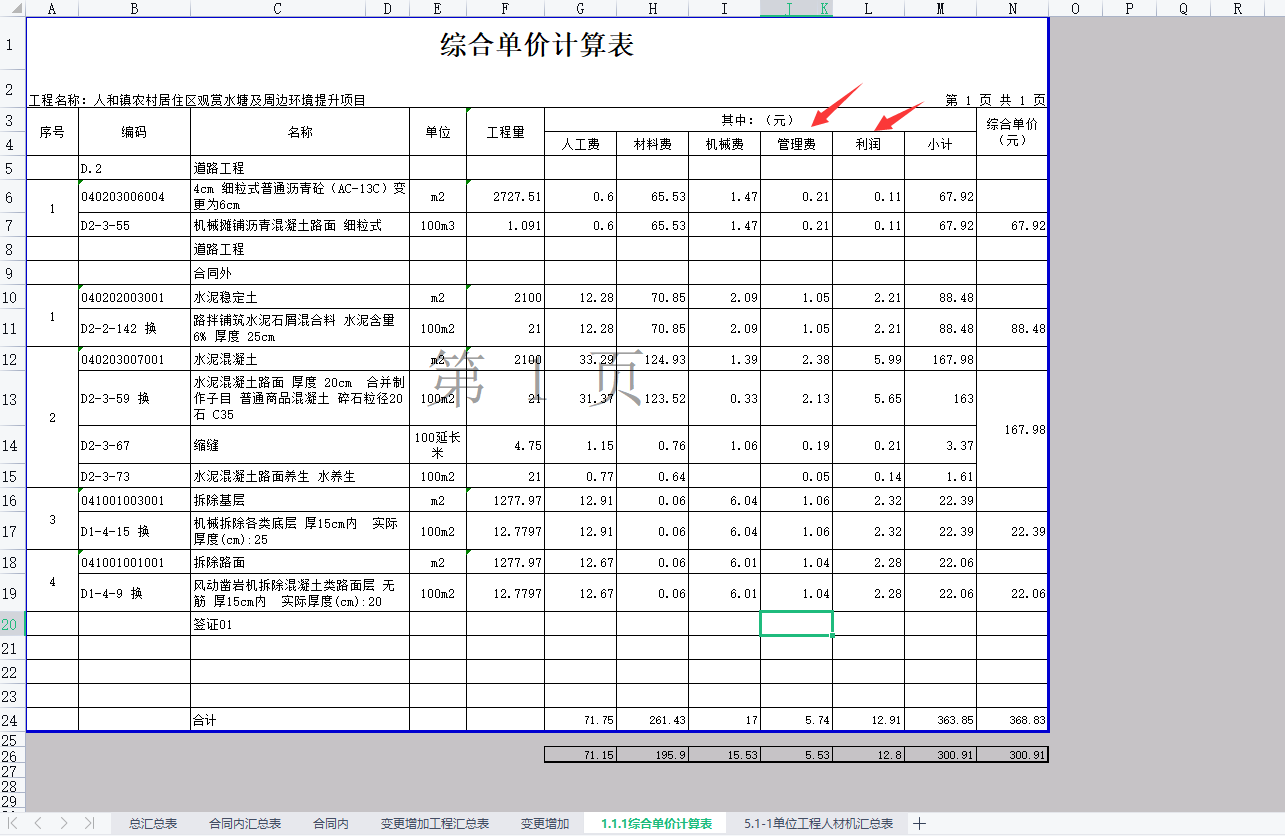This screenshot has width=1285, height=836.
Task: Select total cell 368.83
Action: click(1012, 720)
